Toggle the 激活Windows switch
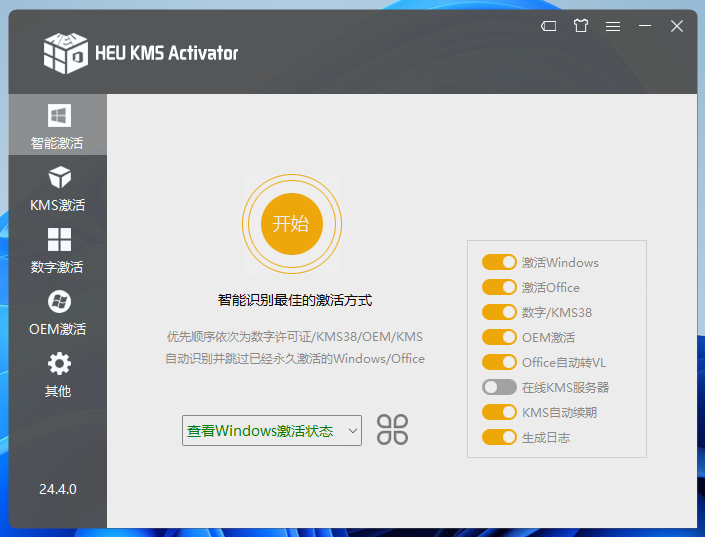Image resolution: width=705 pixels, height=537 pixels. (499, 262)
